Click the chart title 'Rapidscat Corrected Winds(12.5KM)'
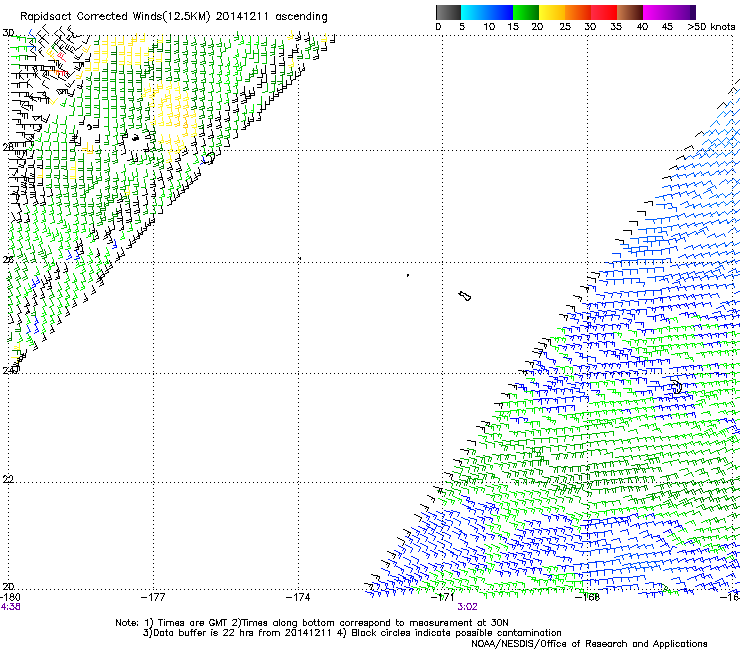Viewport: 740px width, 650px height. 115,17
